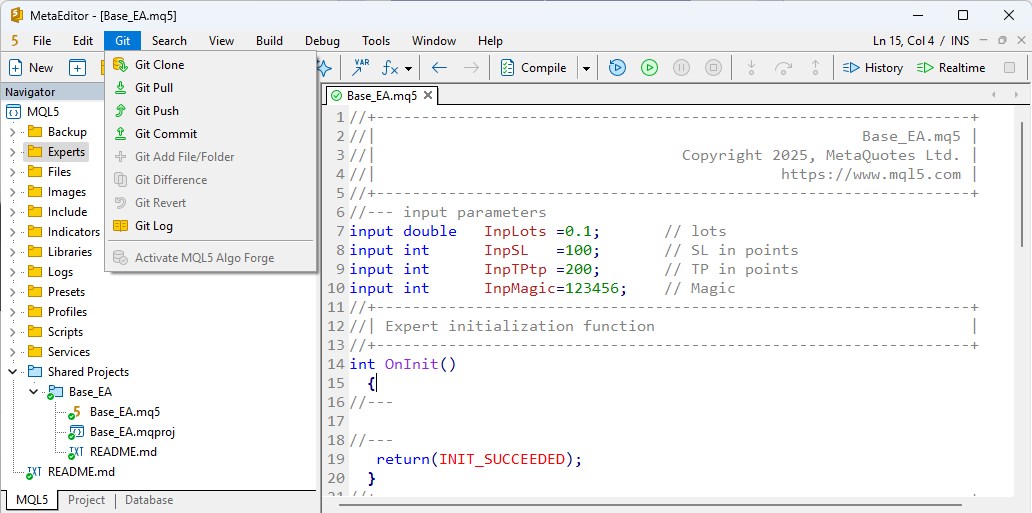Click the Compile checklist icon
Viewport: 1032px width, 513px height.
tap(507, 68)
